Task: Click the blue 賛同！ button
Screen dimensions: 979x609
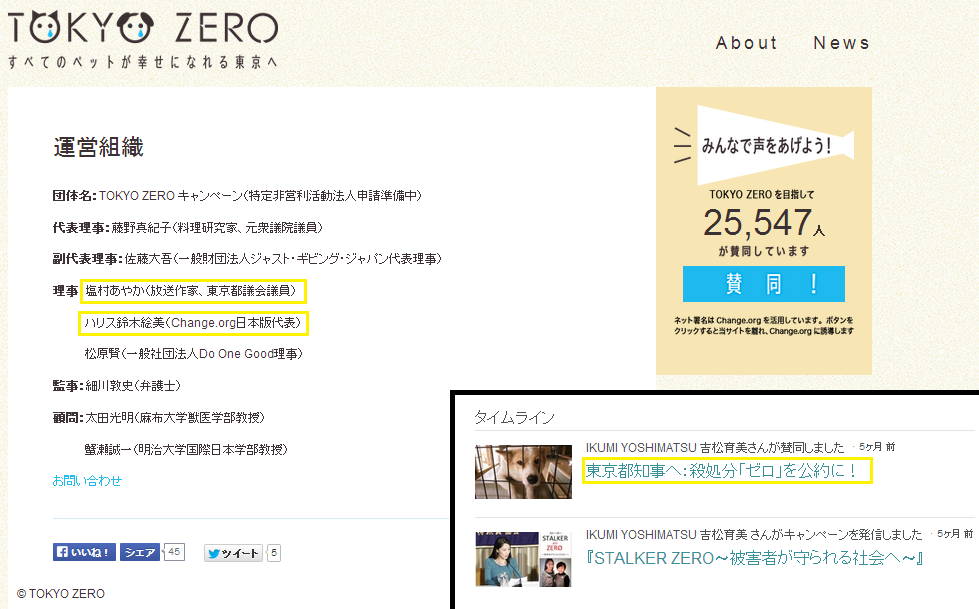Action: (764, 284)
